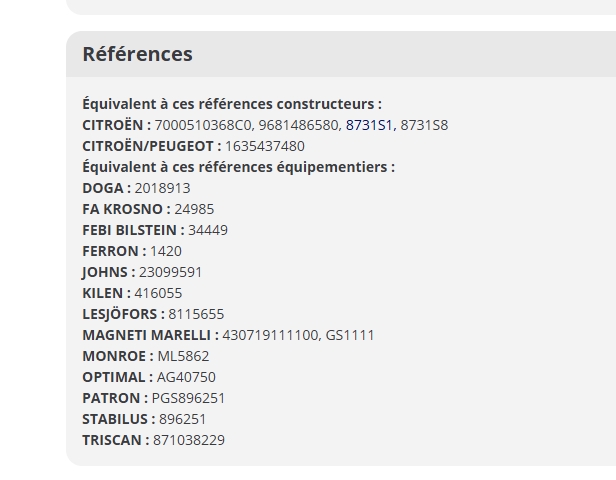Click the Références section heading
616x480 pixels.
point(137,54)
